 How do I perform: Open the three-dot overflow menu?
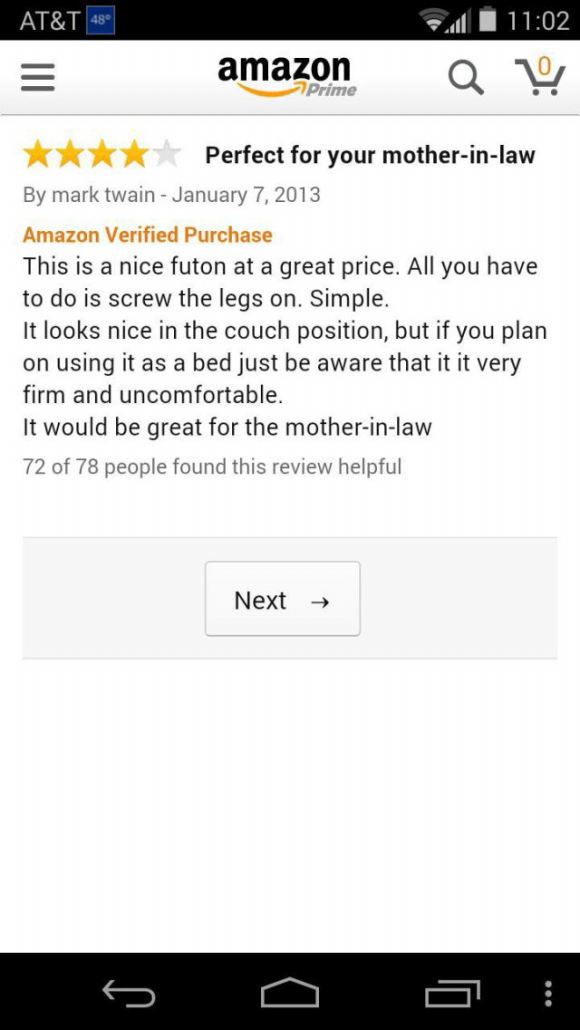(x=549, y=993)
